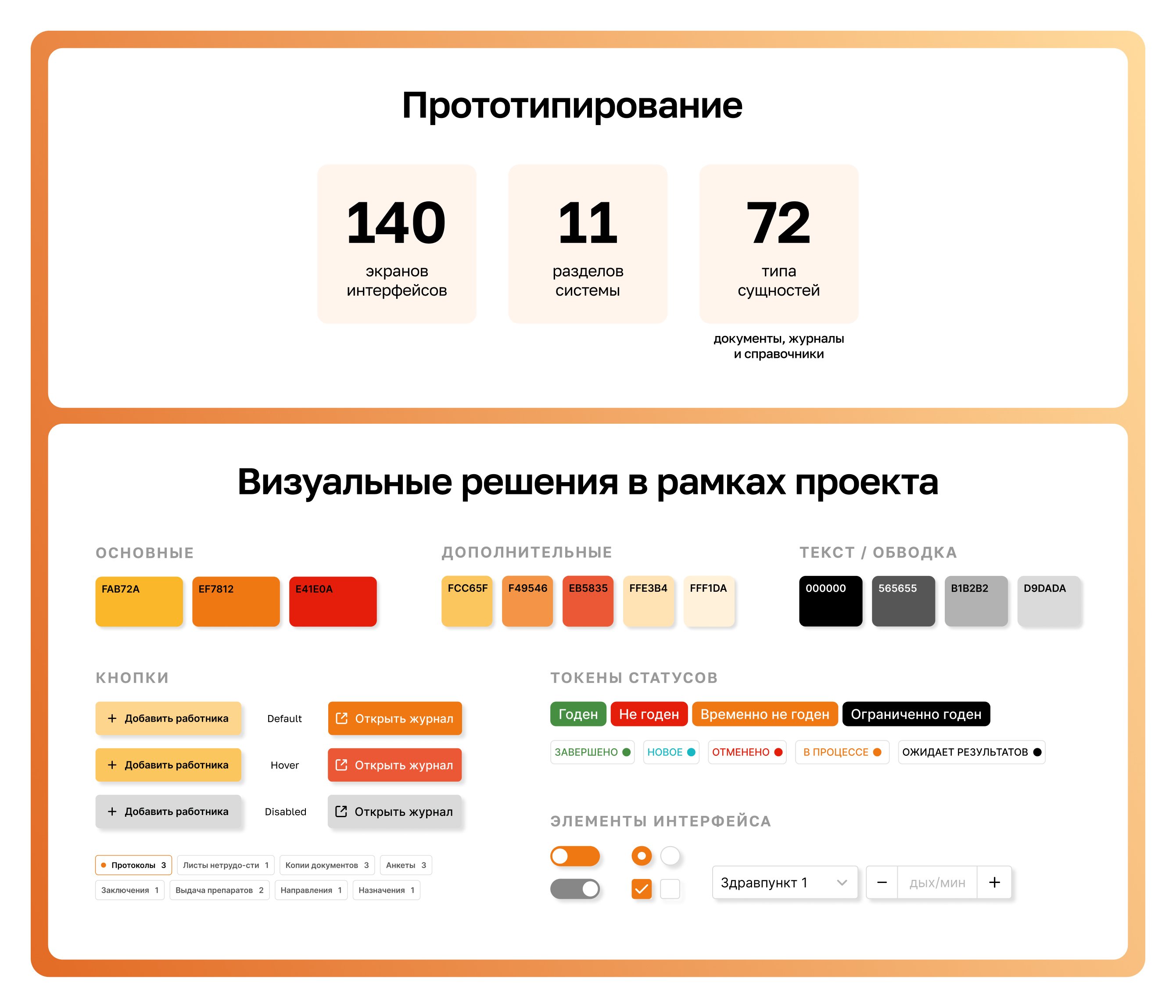Click the chevron arrow in Здравпункт dropdown
The width and height of the screenshot is (1176, 1008).
click(x=842, y=882)
